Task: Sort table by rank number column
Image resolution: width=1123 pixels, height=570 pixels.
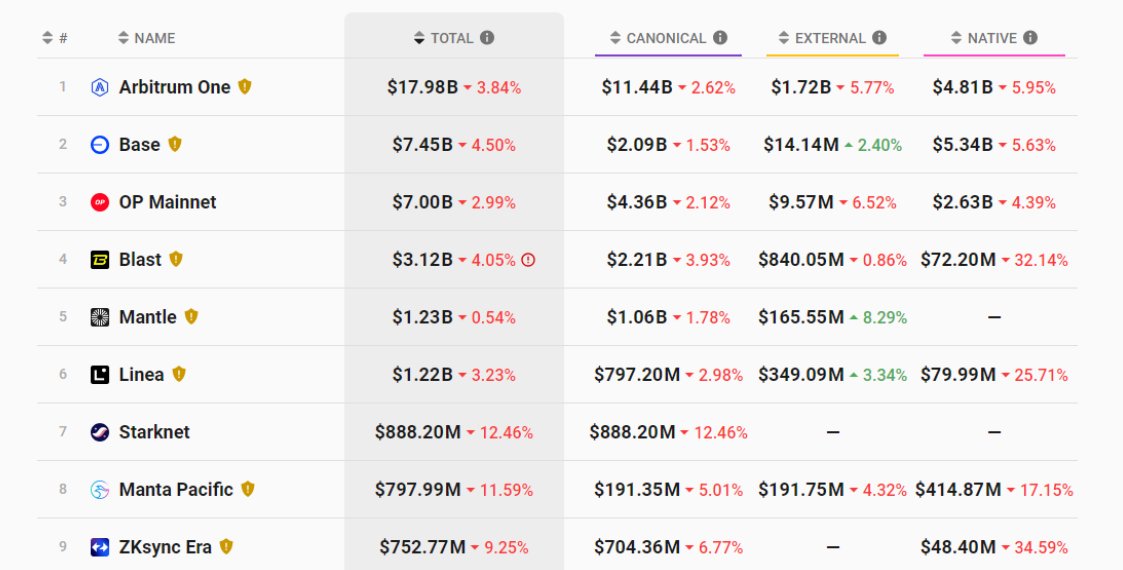Action: (54, 38)
